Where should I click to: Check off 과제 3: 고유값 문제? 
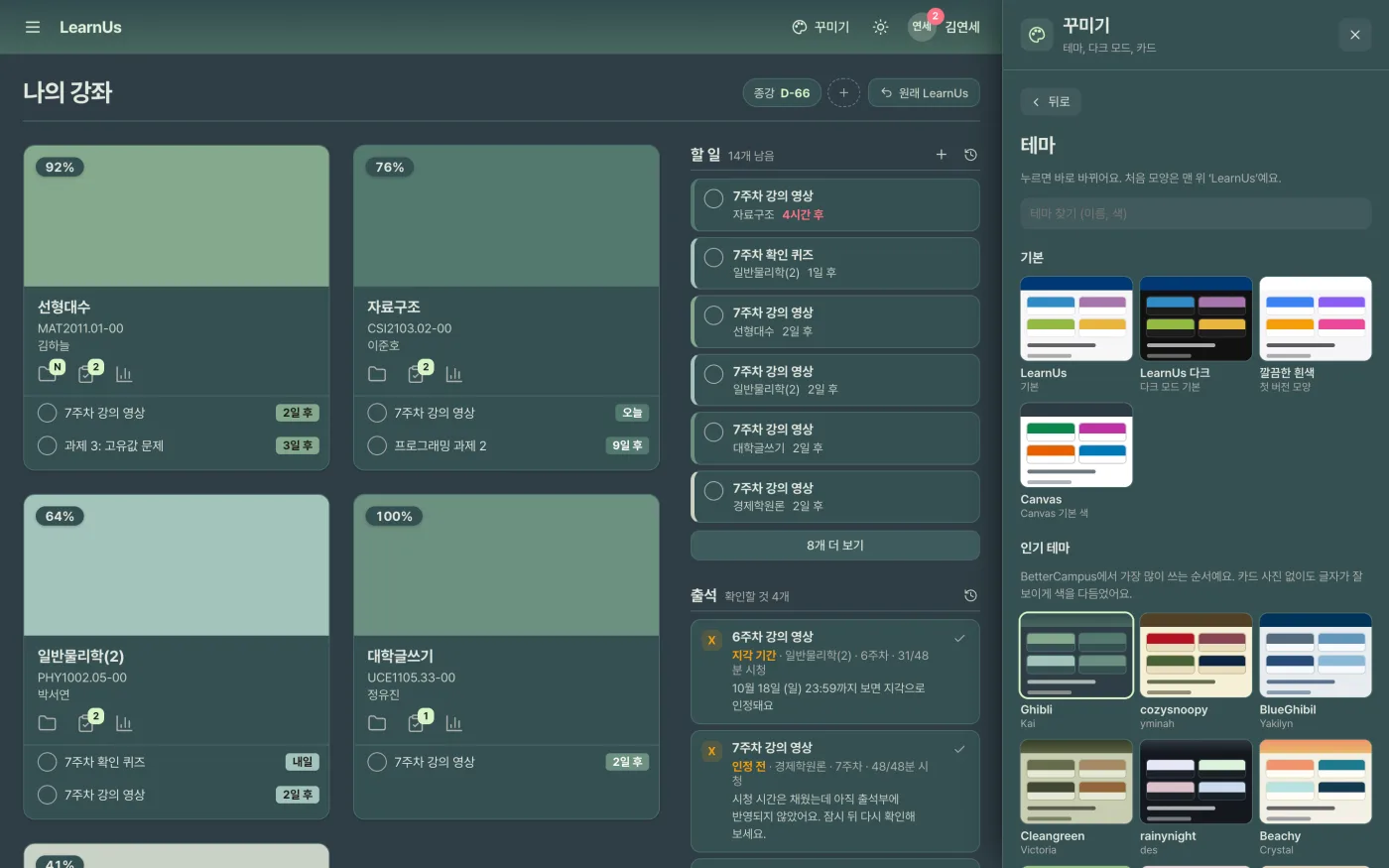pos(47,445)
